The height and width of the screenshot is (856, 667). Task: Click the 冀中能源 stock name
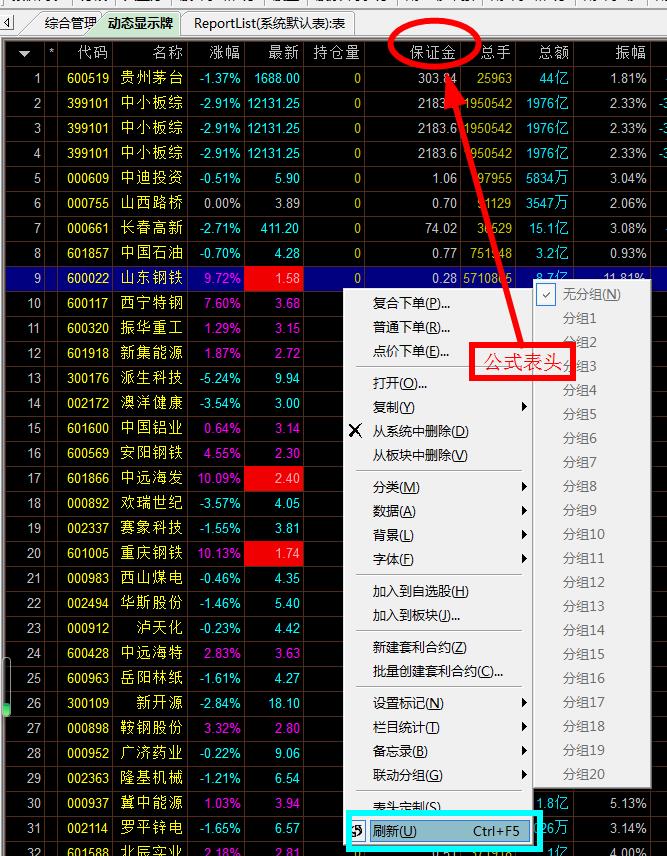(151, 802)
